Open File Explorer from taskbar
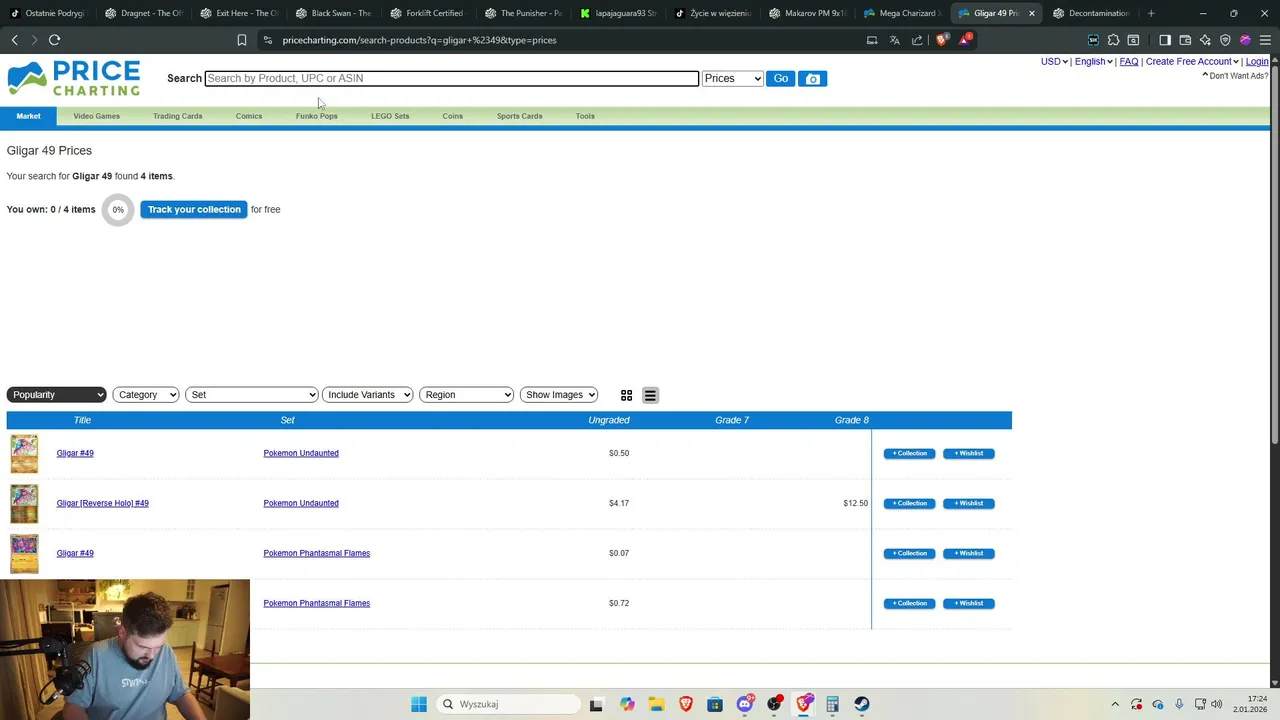 656,704
